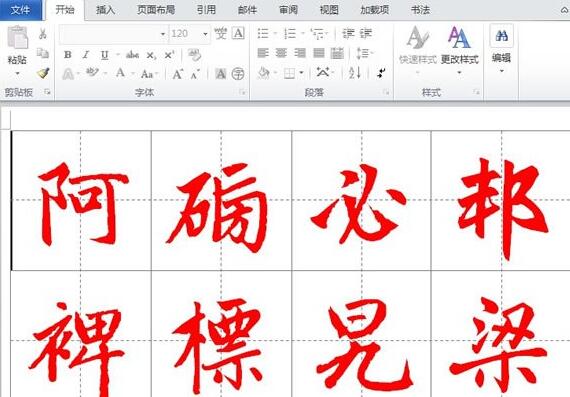
Task: Toggle Italic formatting
Action: 86,55
